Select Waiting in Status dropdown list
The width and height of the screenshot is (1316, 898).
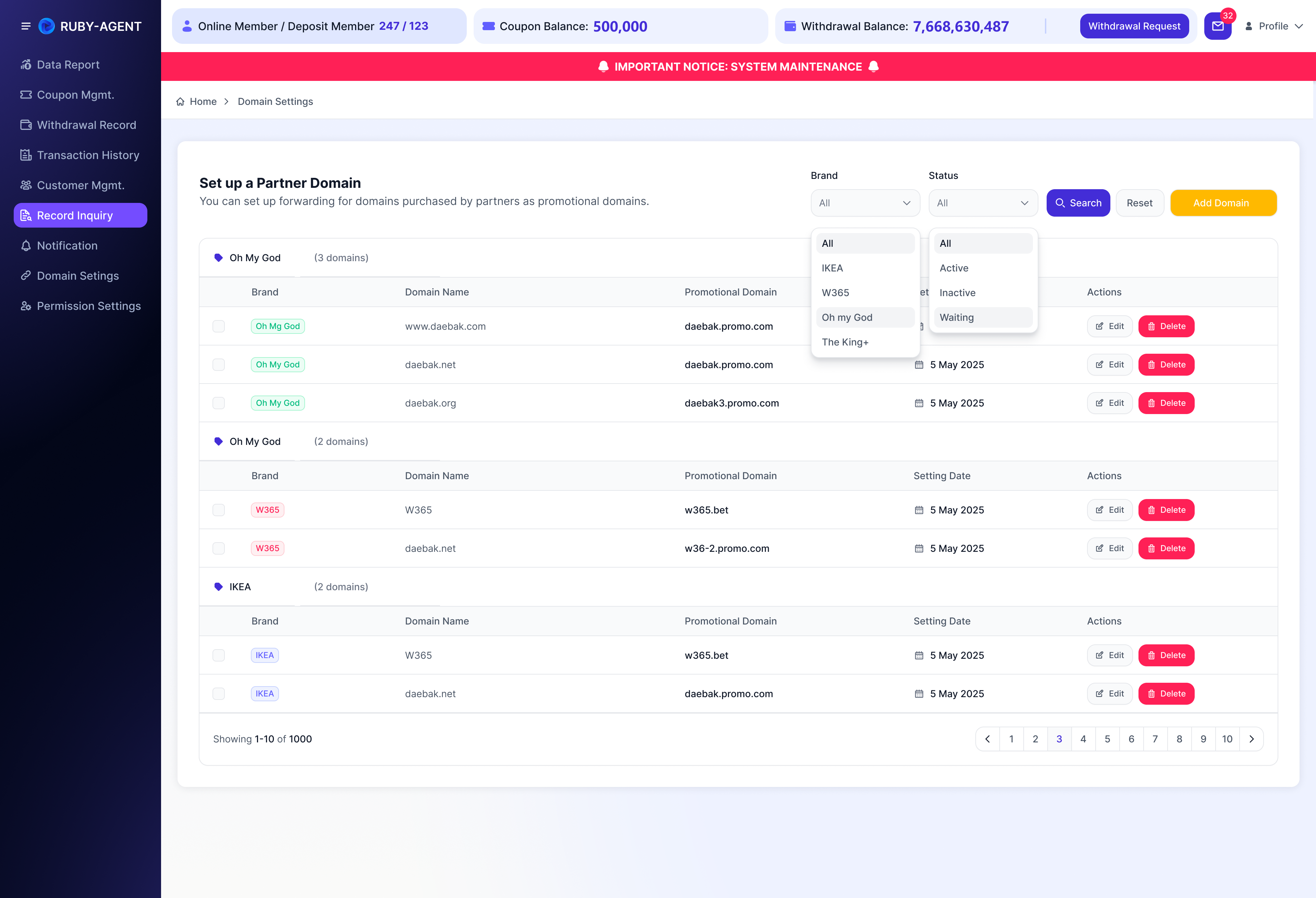pos(983,317)
